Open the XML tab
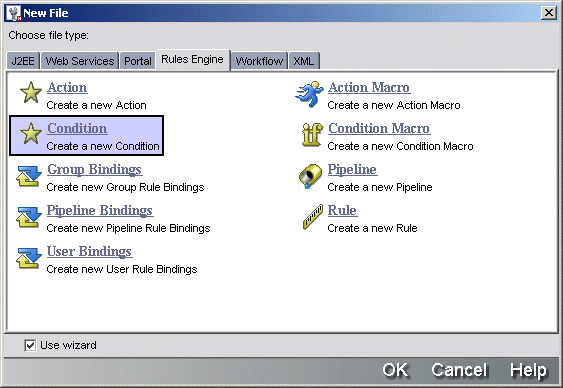The width and height of the screenshot is (563, 388). (304, 61)
